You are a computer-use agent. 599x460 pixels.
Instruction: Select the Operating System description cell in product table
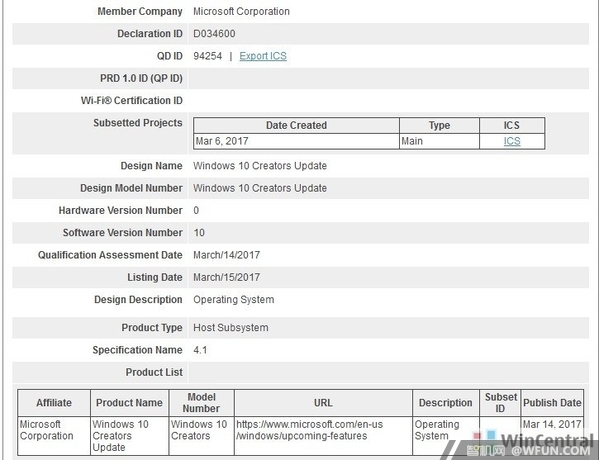pyautogui.click(x=445, y=436)
